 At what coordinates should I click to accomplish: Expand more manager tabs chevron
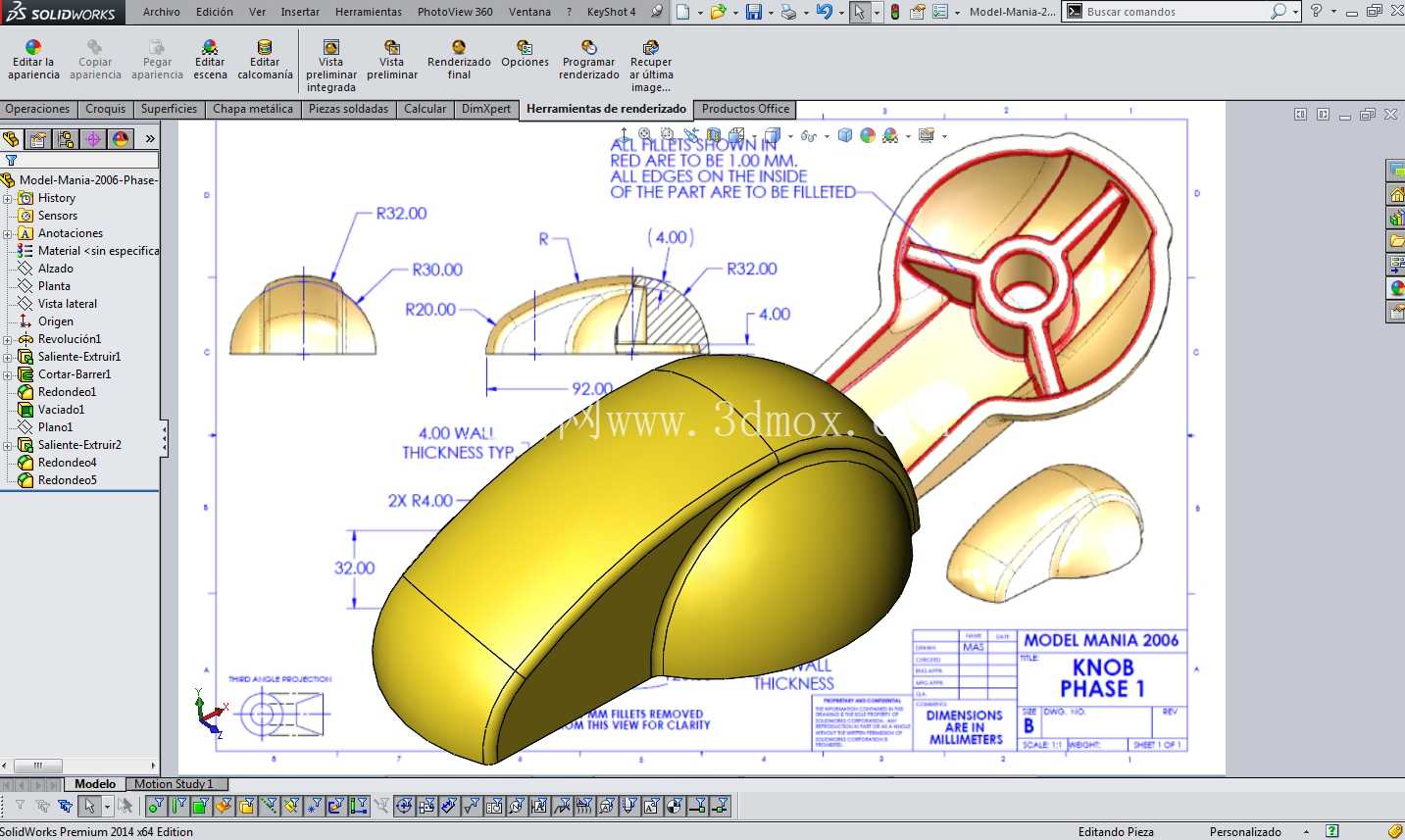pos(150,139)
